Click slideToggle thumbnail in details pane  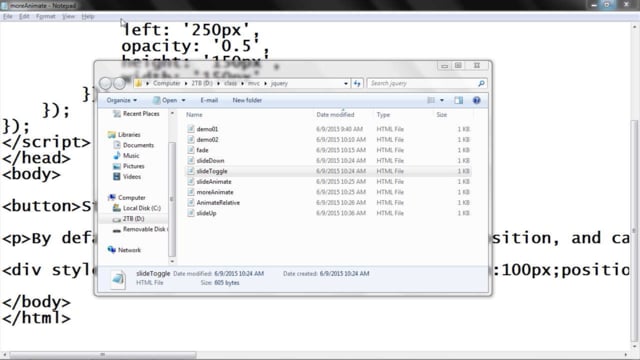coord(118,279)
